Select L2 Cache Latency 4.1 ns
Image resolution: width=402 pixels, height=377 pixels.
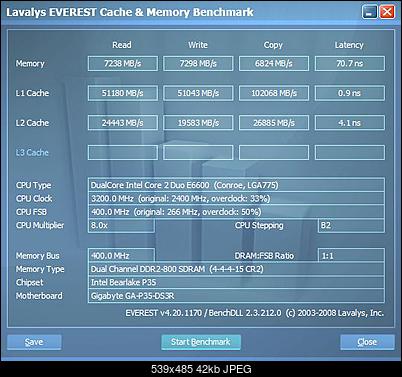350,123
